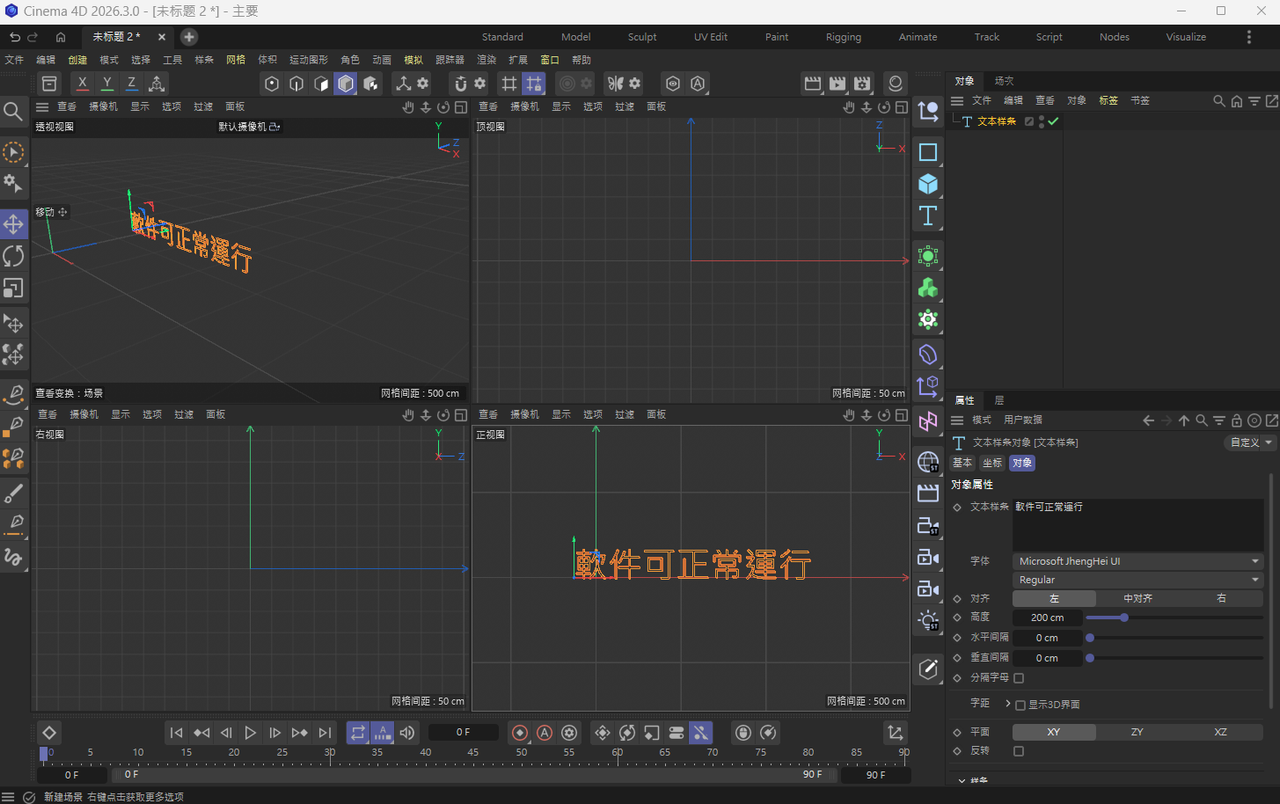The image size is (1280, 804).
Task: Toggle X axis lock
Action: [82, 83]
